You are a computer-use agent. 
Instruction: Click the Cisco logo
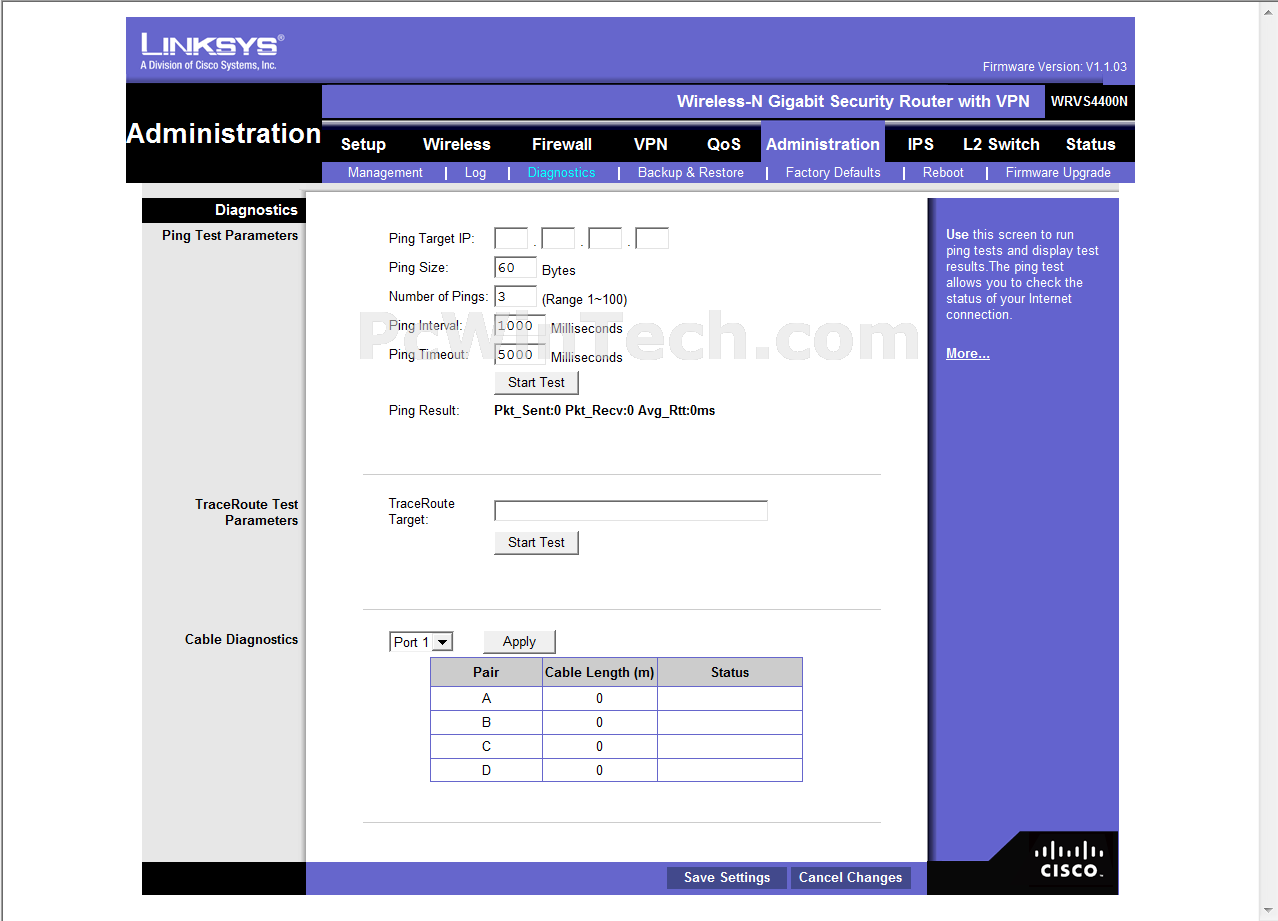pos(1070,860)
